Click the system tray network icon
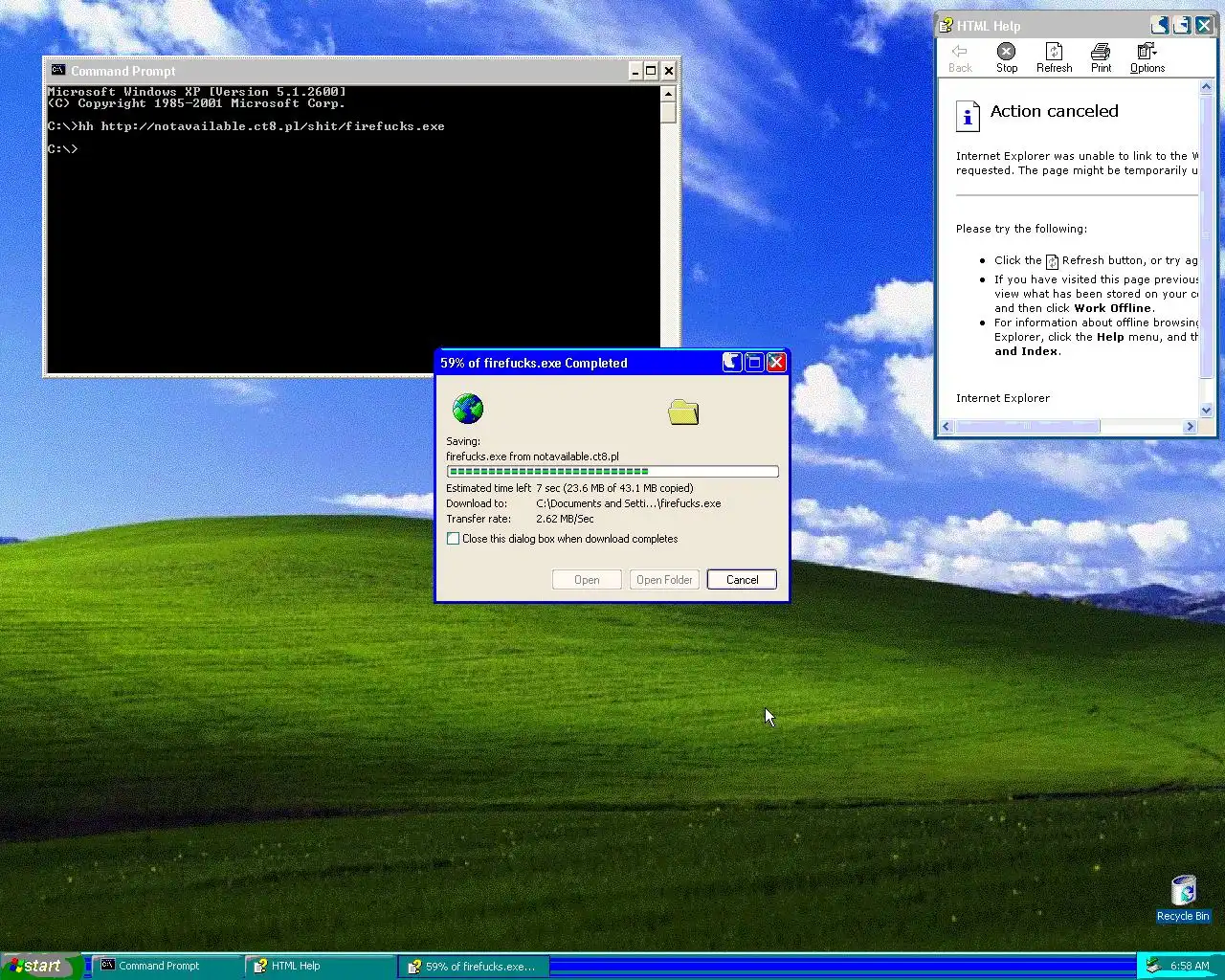Screen dimensions: 1225x980 1153,966
